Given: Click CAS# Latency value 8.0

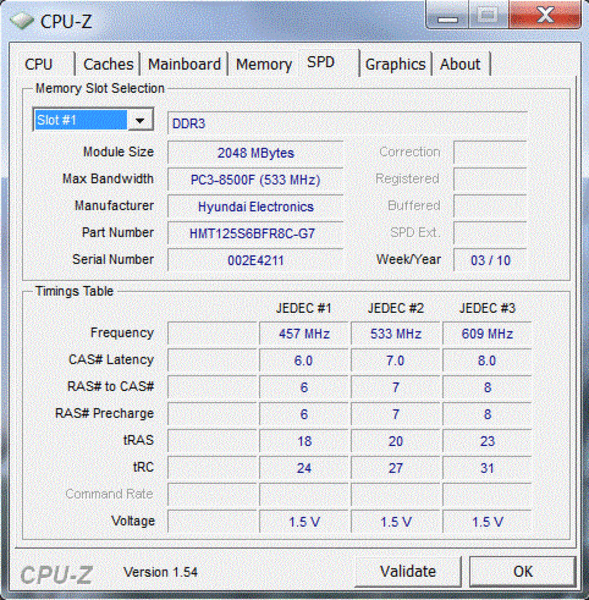Looking at the screenshot, I should click(487, 360).
